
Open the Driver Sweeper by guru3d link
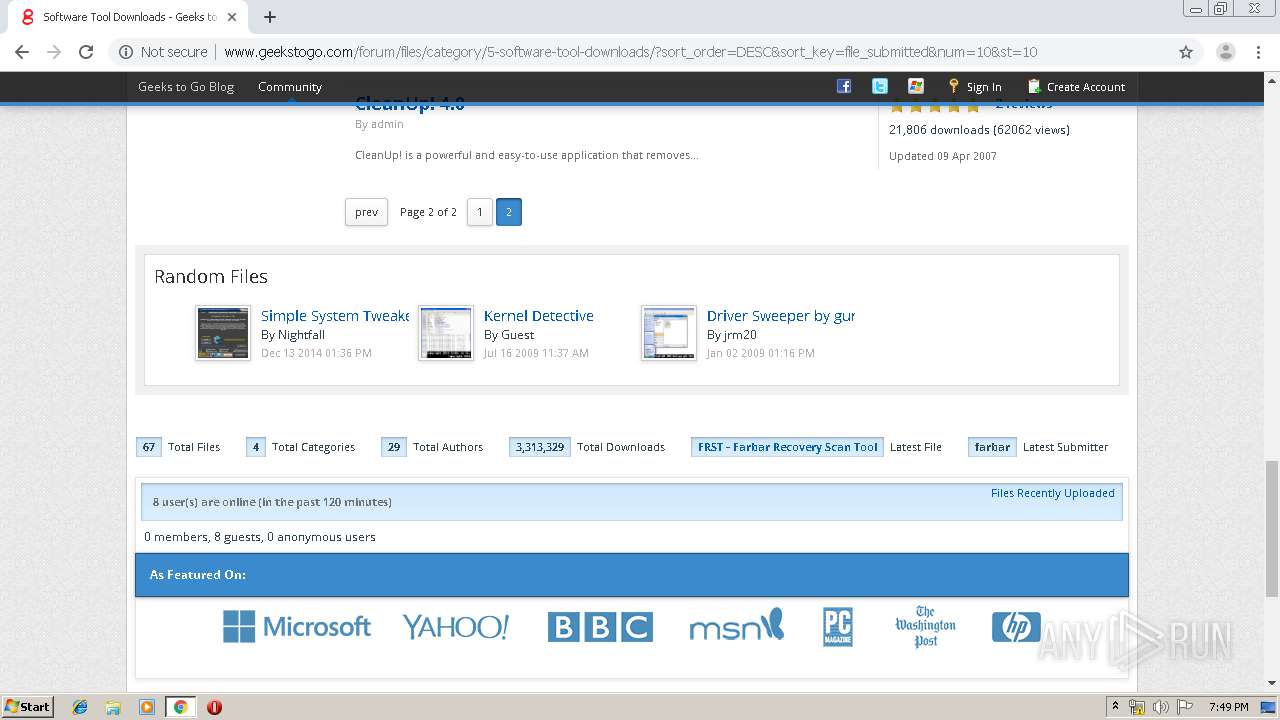pos(781,316)
